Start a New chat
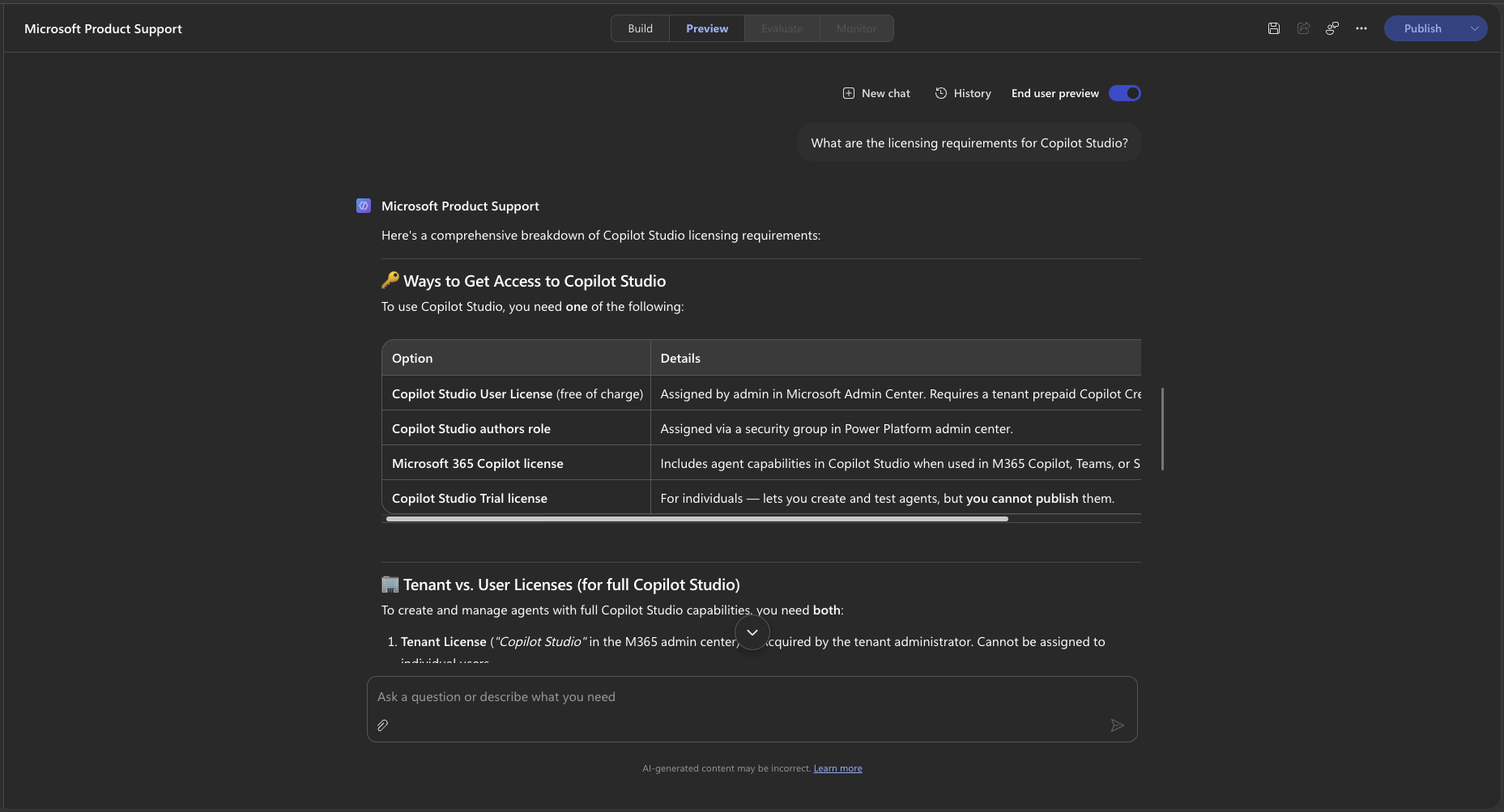1504x812 pixels. click(x=876, y=93)
